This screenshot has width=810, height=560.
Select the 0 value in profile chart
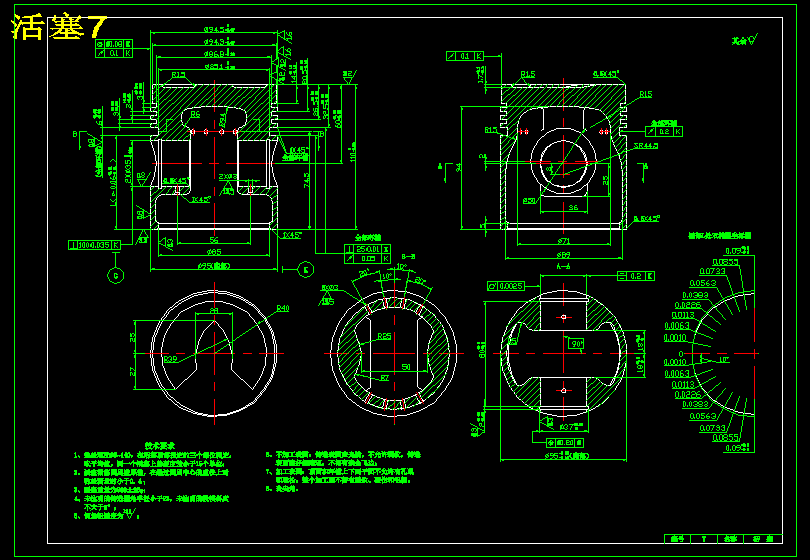click(681, 354)
